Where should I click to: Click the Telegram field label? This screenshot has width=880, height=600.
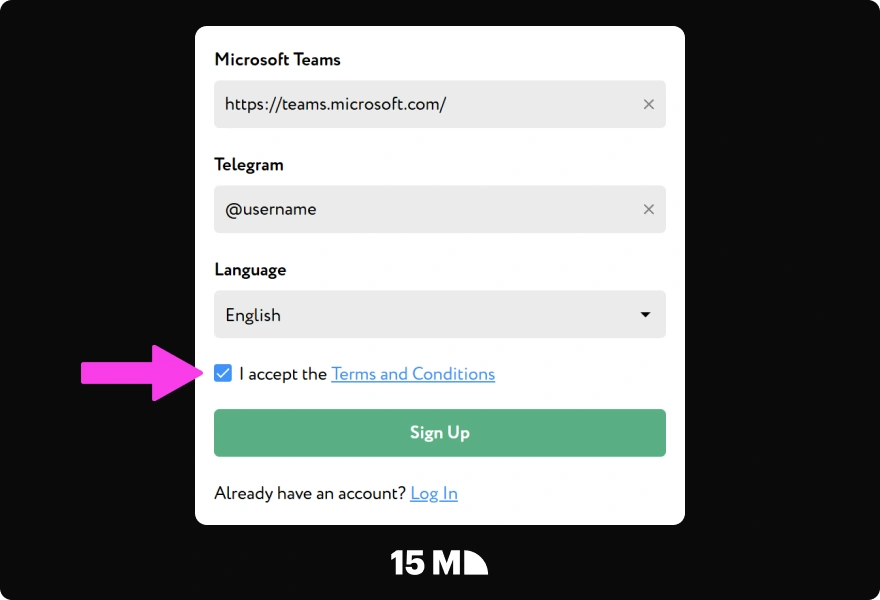[249, 165]
